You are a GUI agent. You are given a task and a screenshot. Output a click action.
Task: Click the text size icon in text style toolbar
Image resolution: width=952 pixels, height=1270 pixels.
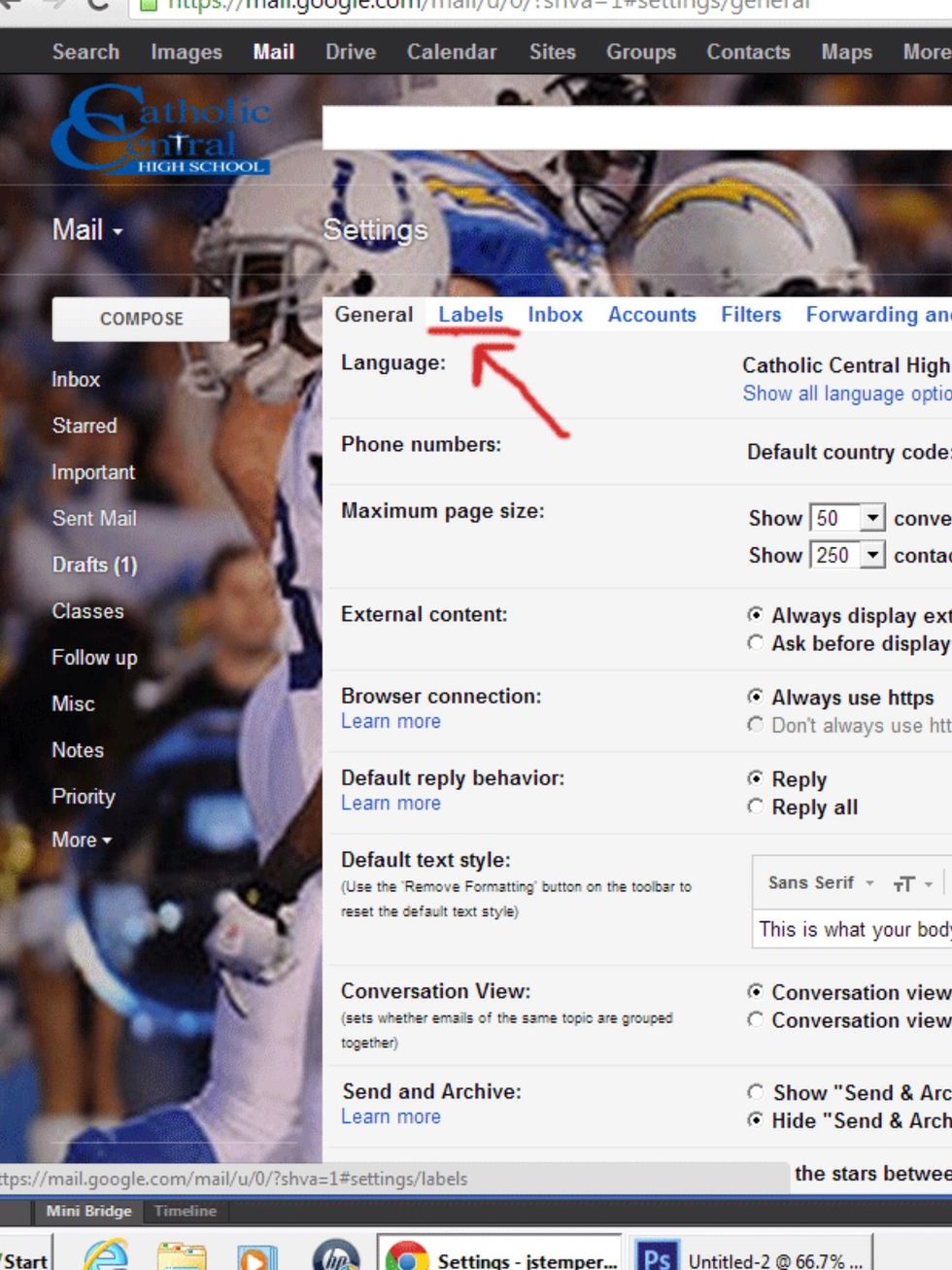pyautogui.click(x=904, y=883)
